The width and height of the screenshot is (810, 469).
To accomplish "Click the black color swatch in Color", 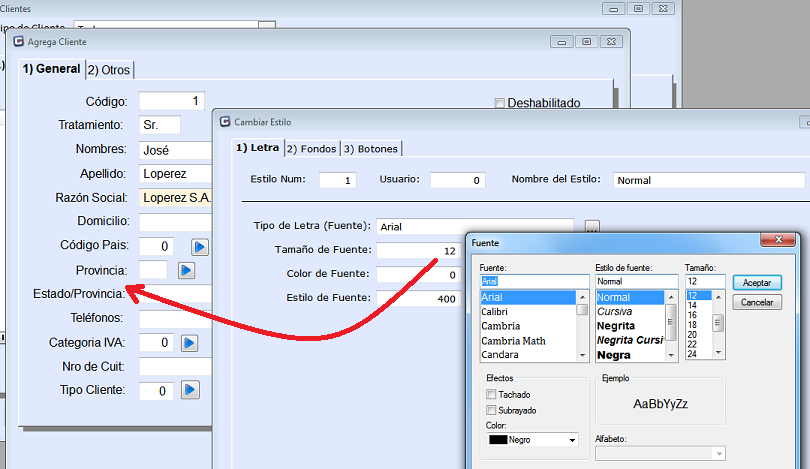I will (x=497, y=440).
